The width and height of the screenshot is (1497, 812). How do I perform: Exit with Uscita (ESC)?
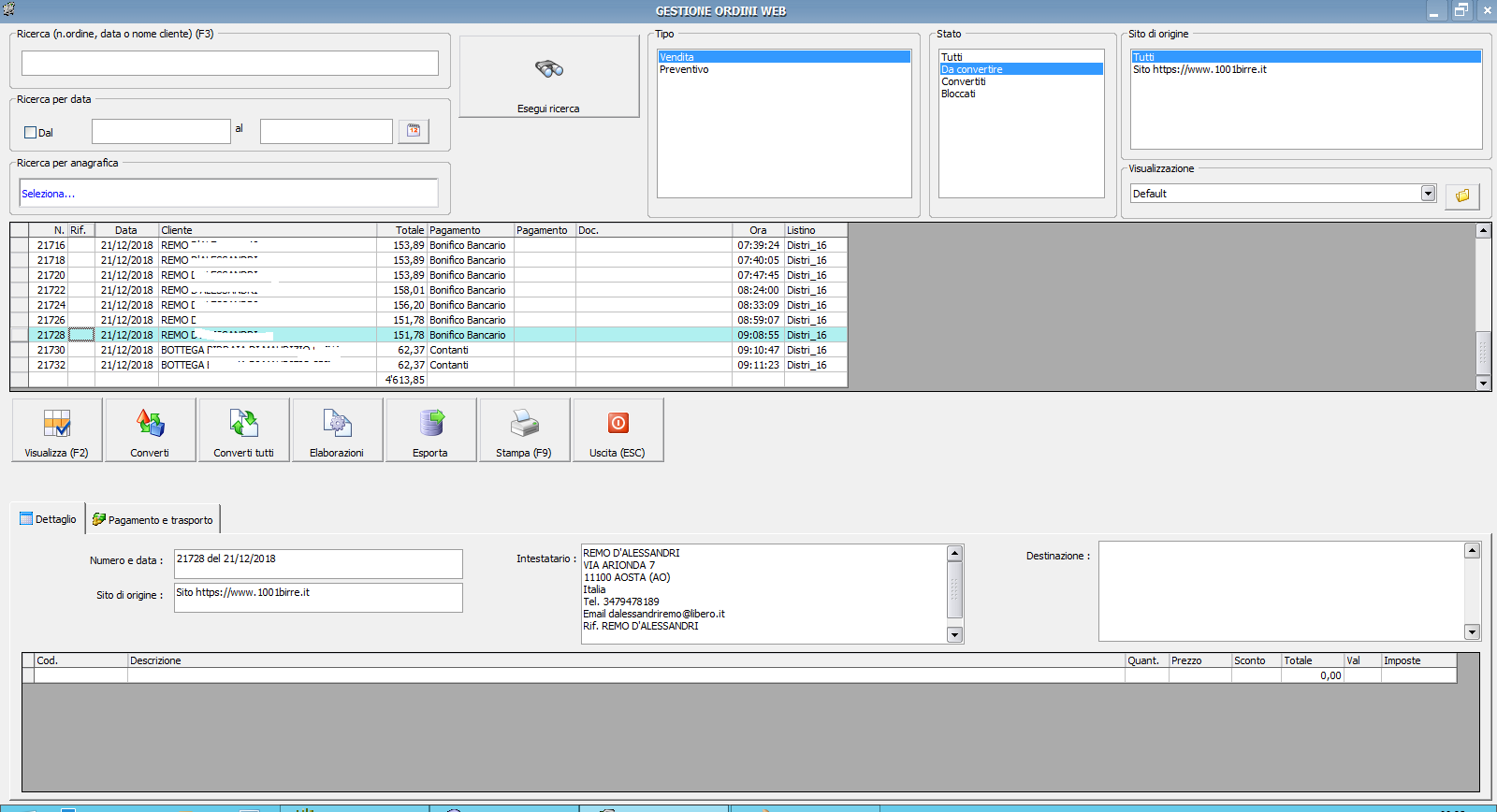tap(618, 430)
